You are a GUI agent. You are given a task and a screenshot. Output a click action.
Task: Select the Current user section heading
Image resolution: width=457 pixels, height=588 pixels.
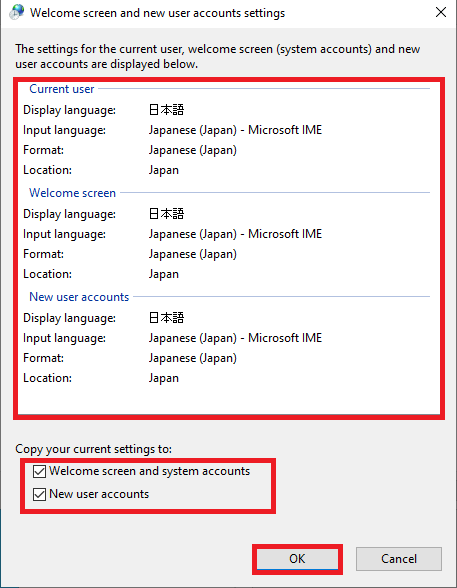61,89
